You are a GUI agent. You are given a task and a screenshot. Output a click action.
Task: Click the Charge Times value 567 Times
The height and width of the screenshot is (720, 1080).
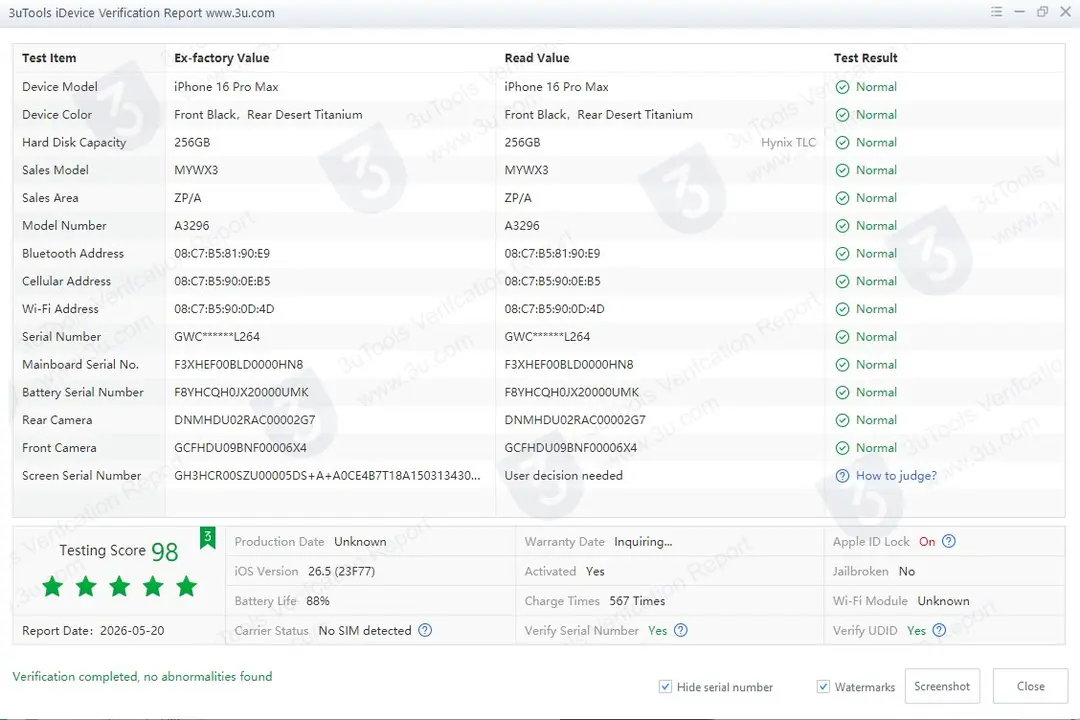(637, 601)
